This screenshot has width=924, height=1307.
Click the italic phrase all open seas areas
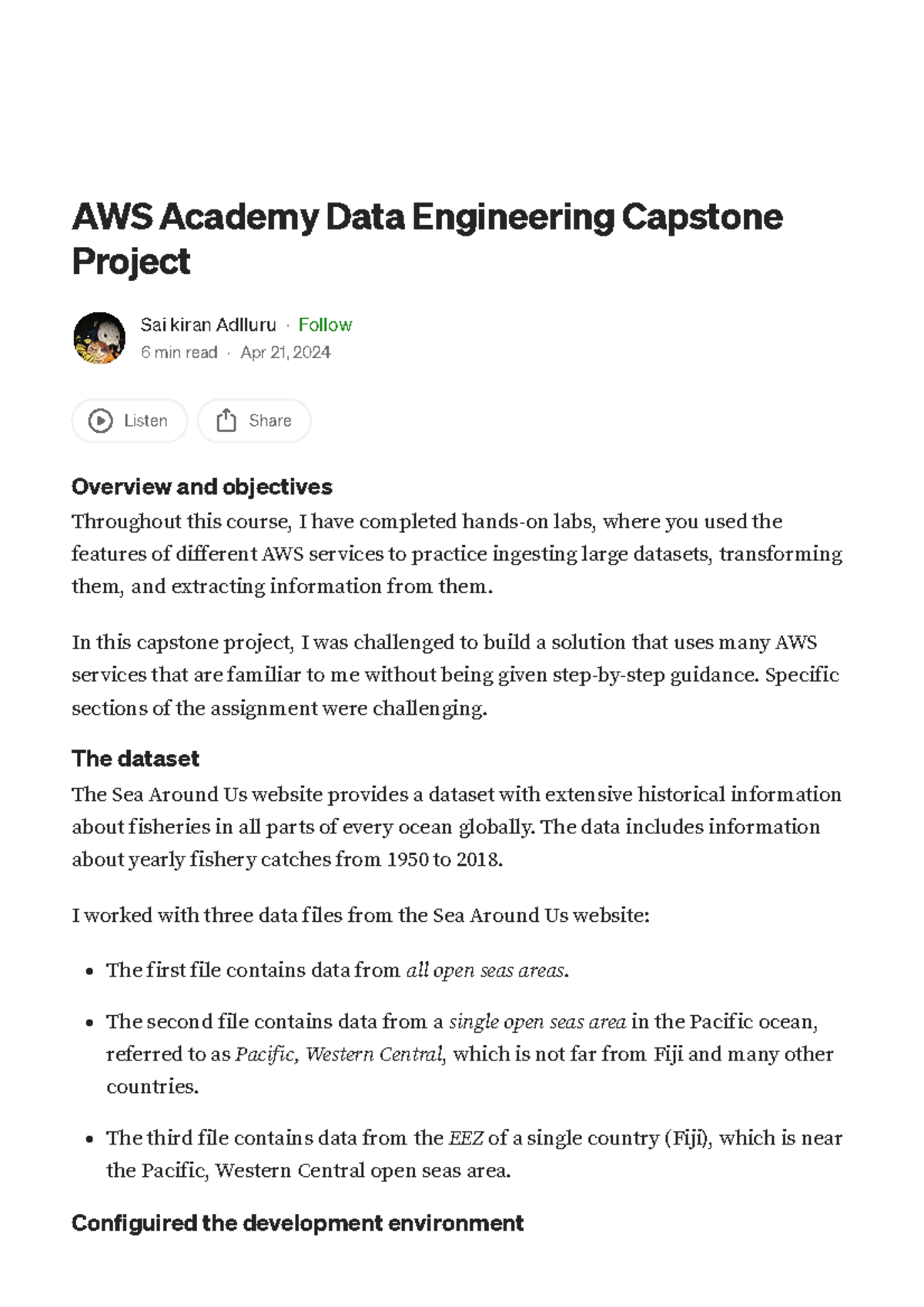[x=483, y=970]
